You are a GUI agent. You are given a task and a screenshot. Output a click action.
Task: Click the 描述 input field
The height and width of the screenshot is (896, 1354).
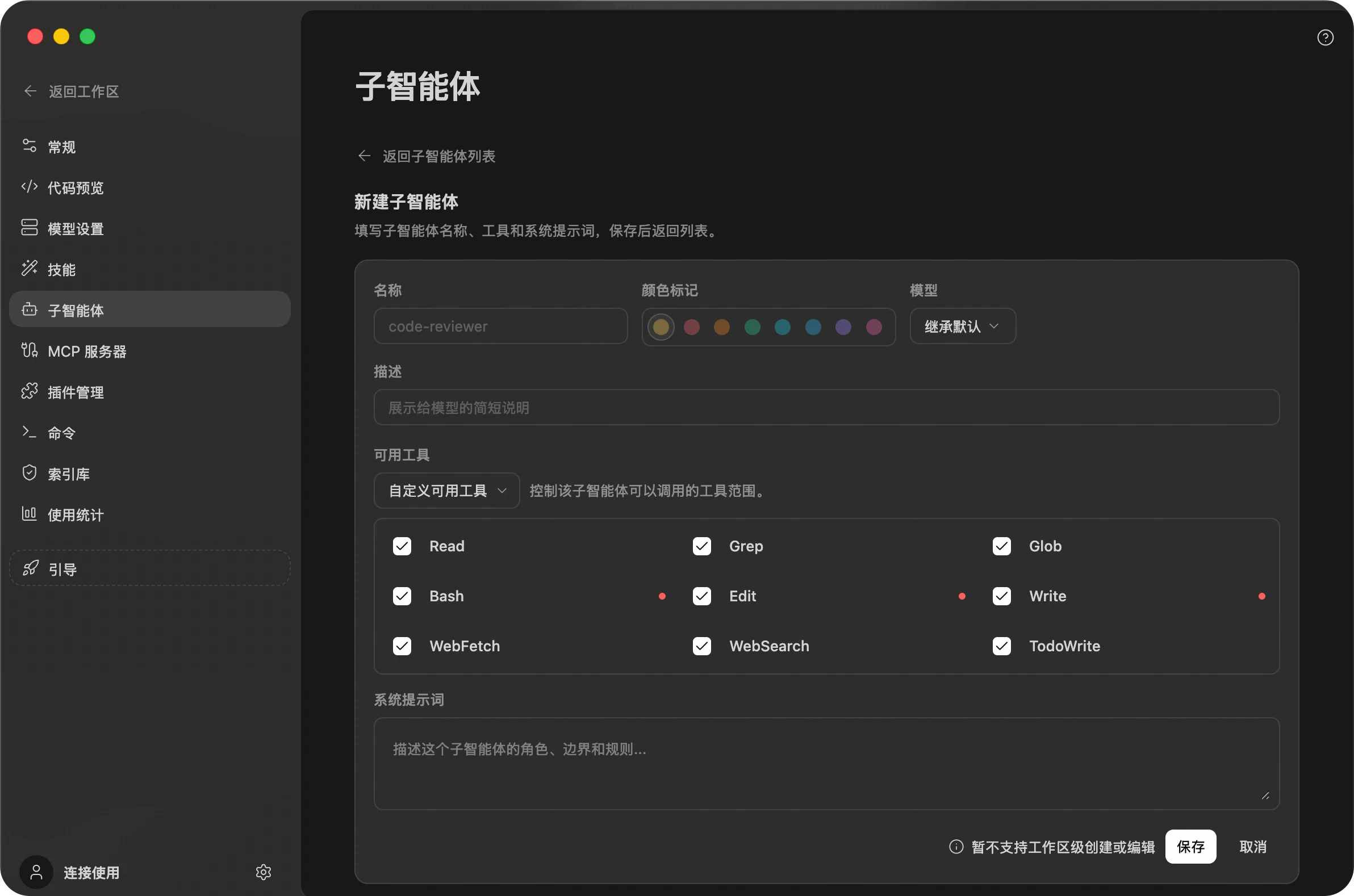click(826, 408)
